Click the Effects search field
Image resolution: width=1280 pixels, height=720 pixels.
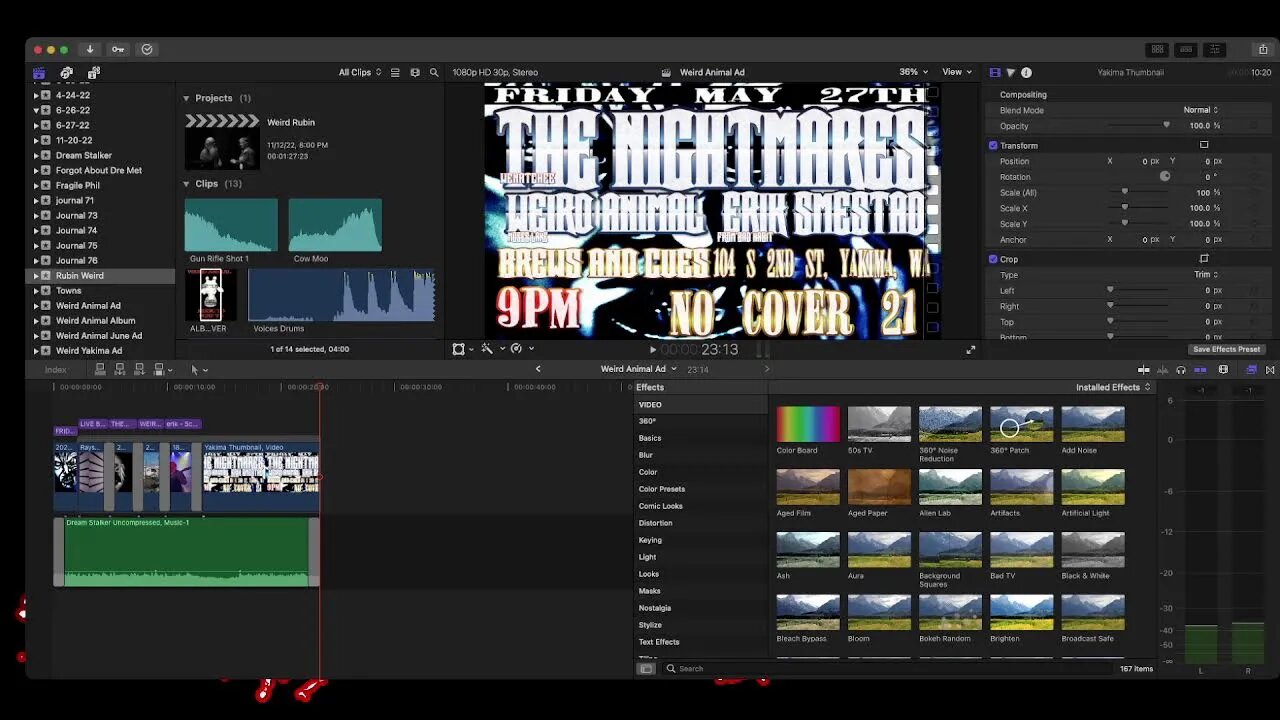tap(890, 668)
